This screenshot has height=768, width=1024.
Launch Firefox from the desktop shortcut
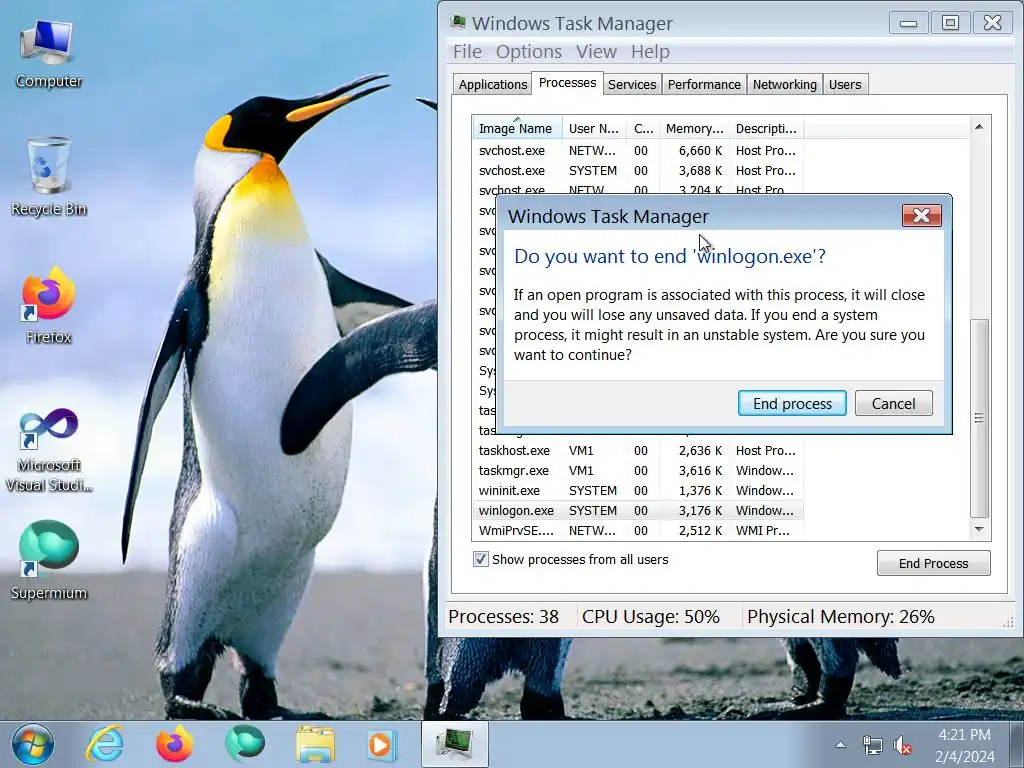(x=48, y=306)
